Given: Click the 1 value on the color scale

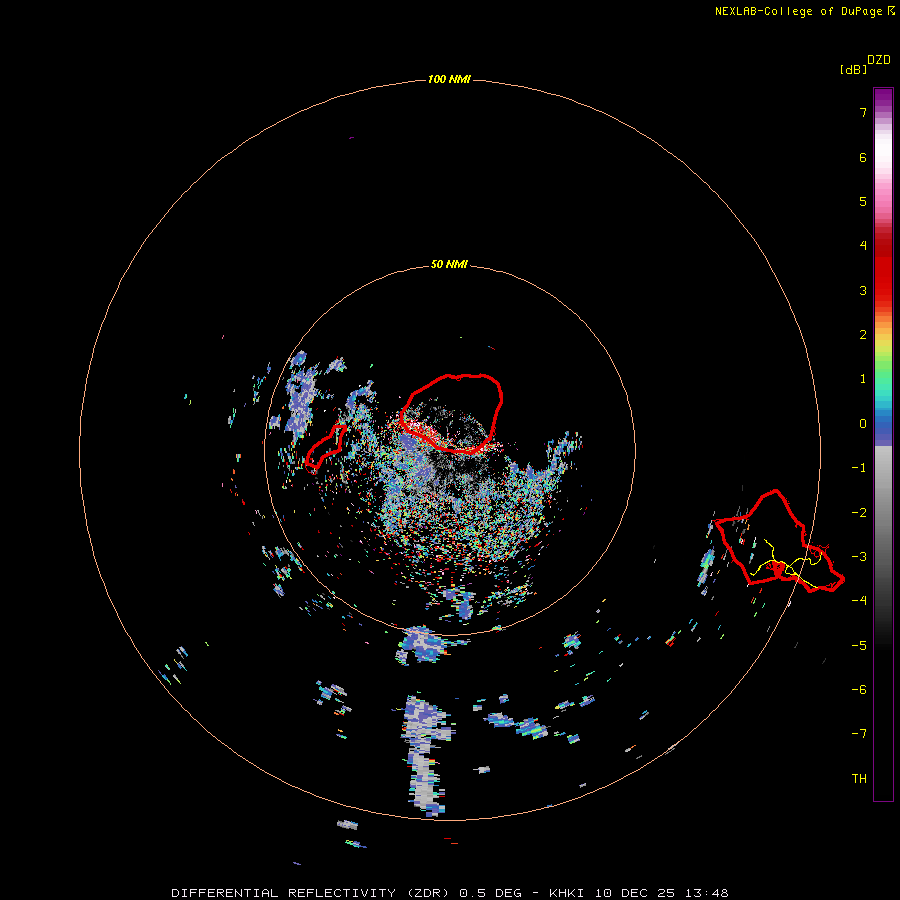Looking at the screenshot, I should 863,379.
